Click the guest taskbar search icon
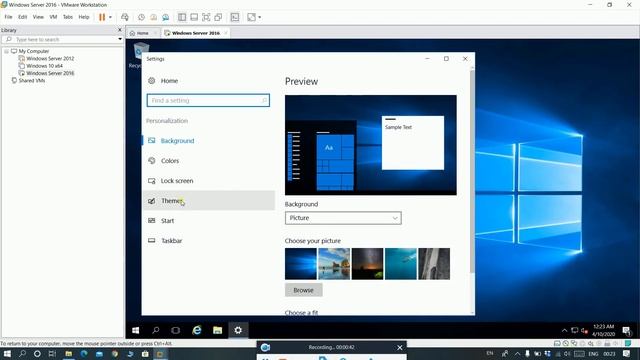 [x=156, y=330]
